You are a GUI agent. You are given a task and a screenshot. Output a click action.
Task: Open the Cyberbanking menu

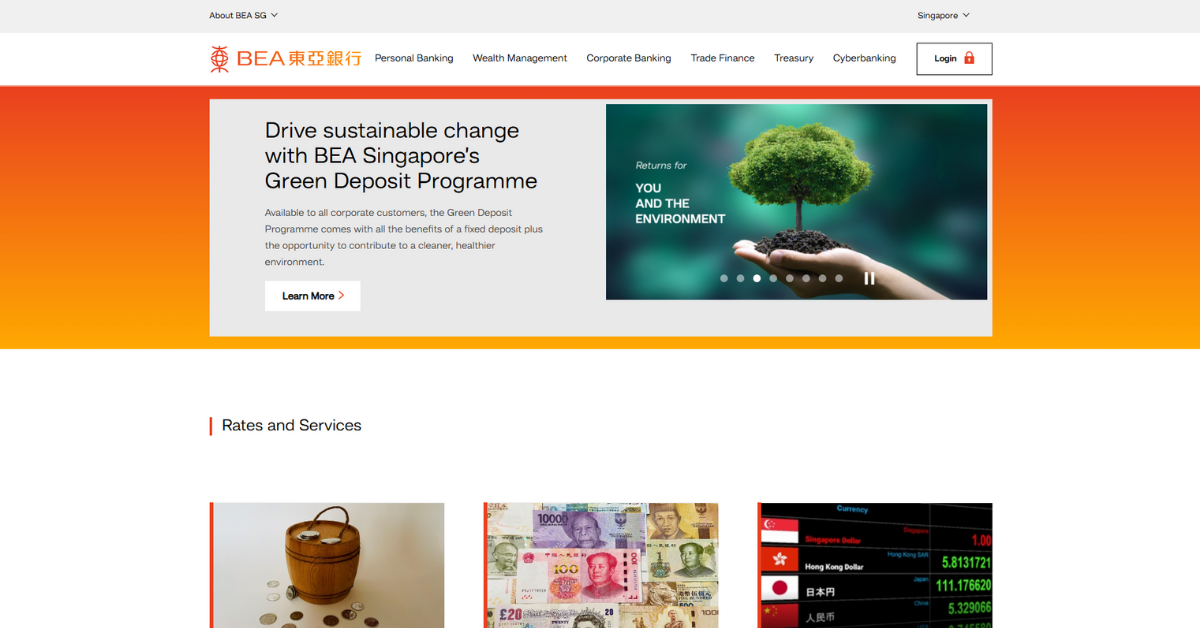click(x=864, y=58)
